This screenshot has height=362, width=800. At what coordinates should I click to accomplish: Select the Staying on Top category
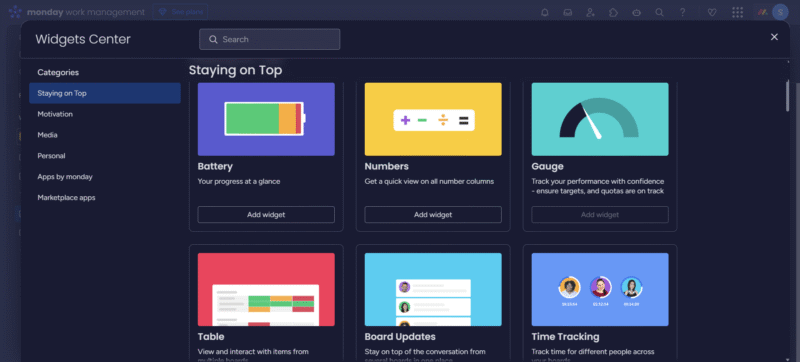pyautogui.click(x=105, y=93)
